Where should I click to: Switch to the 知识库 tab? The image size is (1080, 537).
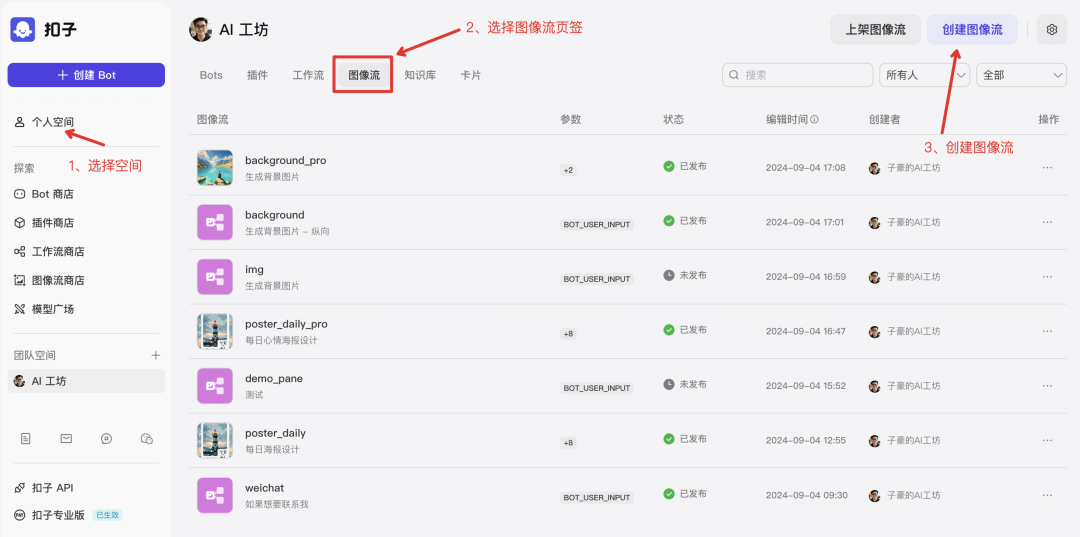click(x=419, y=75)
